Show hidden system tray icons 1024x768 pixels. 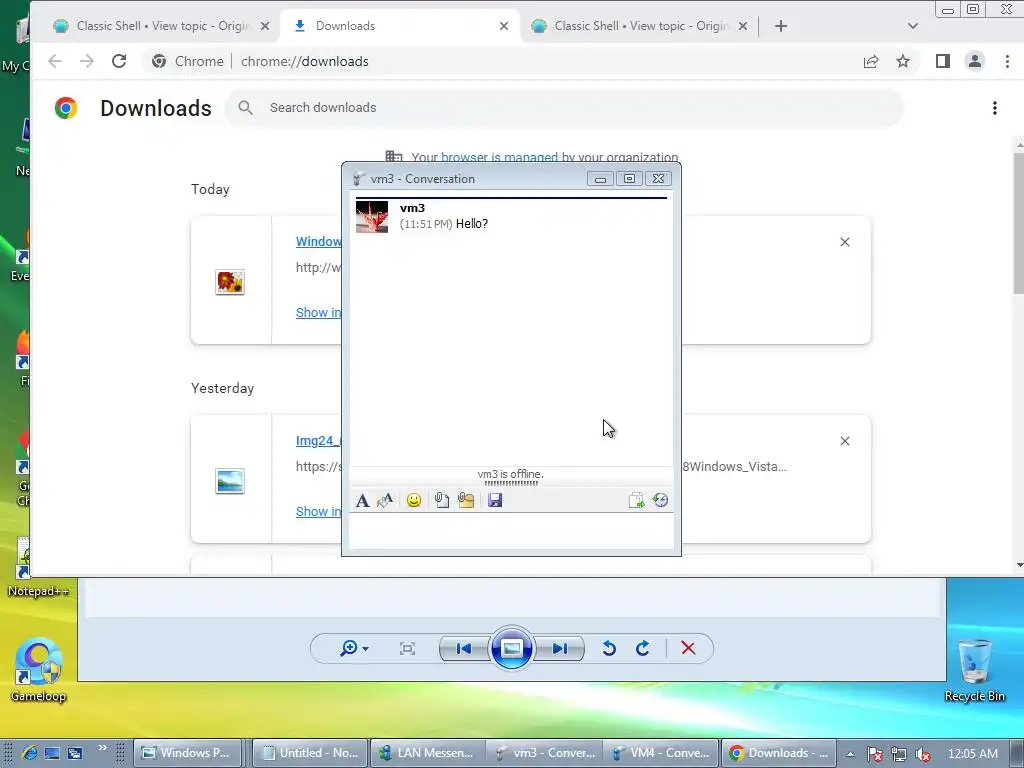[x=850, y=754]
